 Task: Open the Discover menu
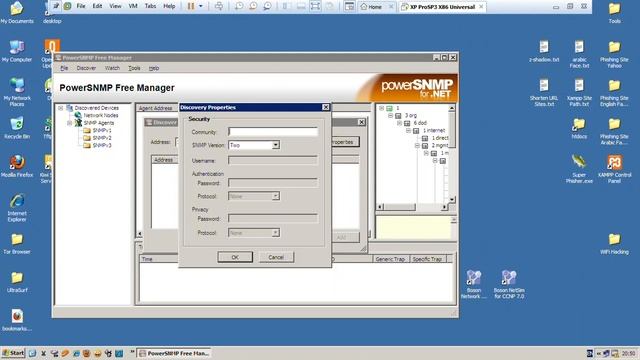[86, 68]
